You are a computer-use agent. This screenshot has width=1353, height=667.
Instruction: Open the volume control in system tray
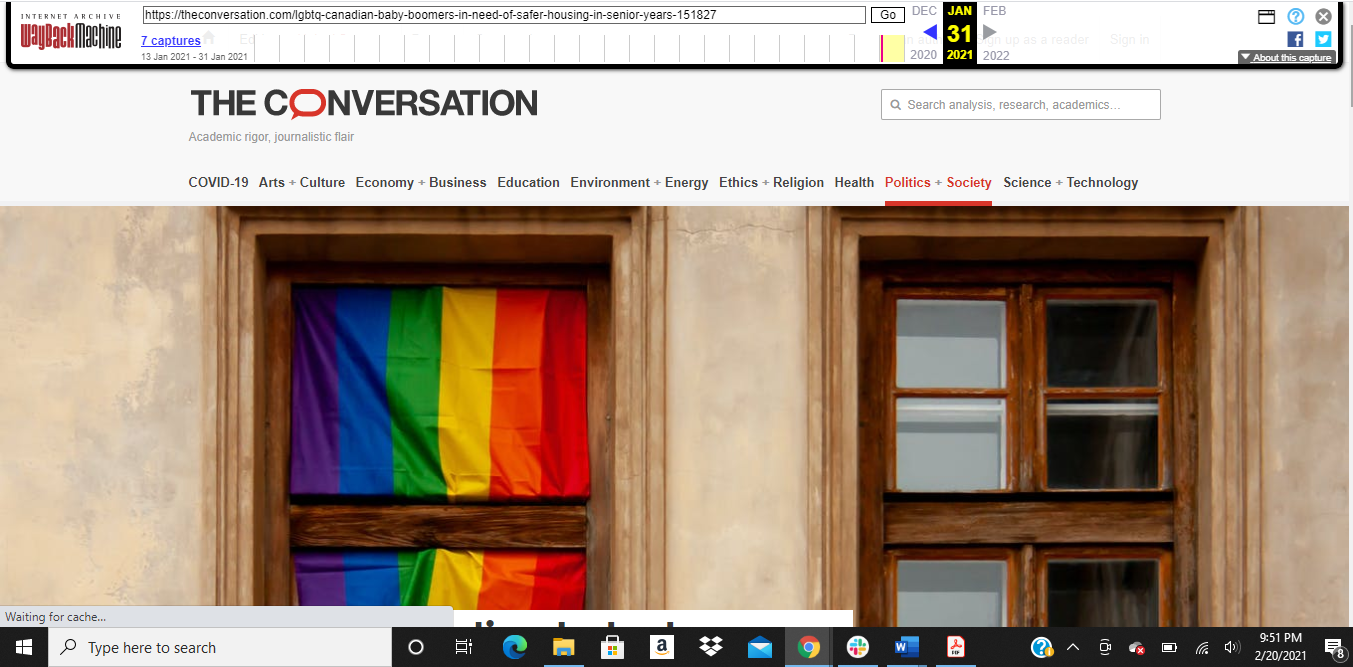pos(1232,647)
